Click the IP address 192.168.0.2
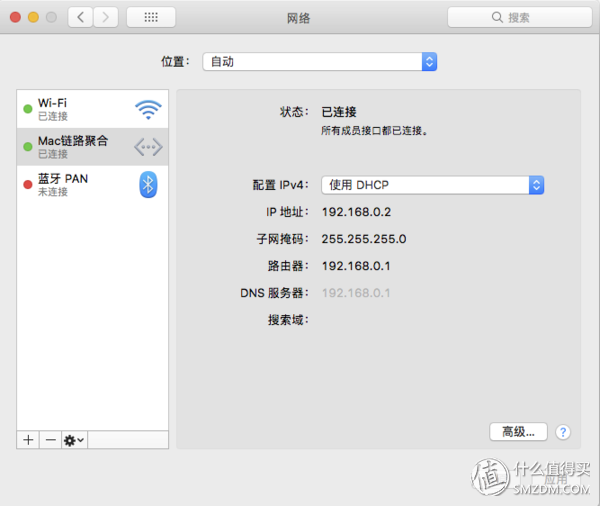Viewport: 600px width, 506px height. point(356,212)
